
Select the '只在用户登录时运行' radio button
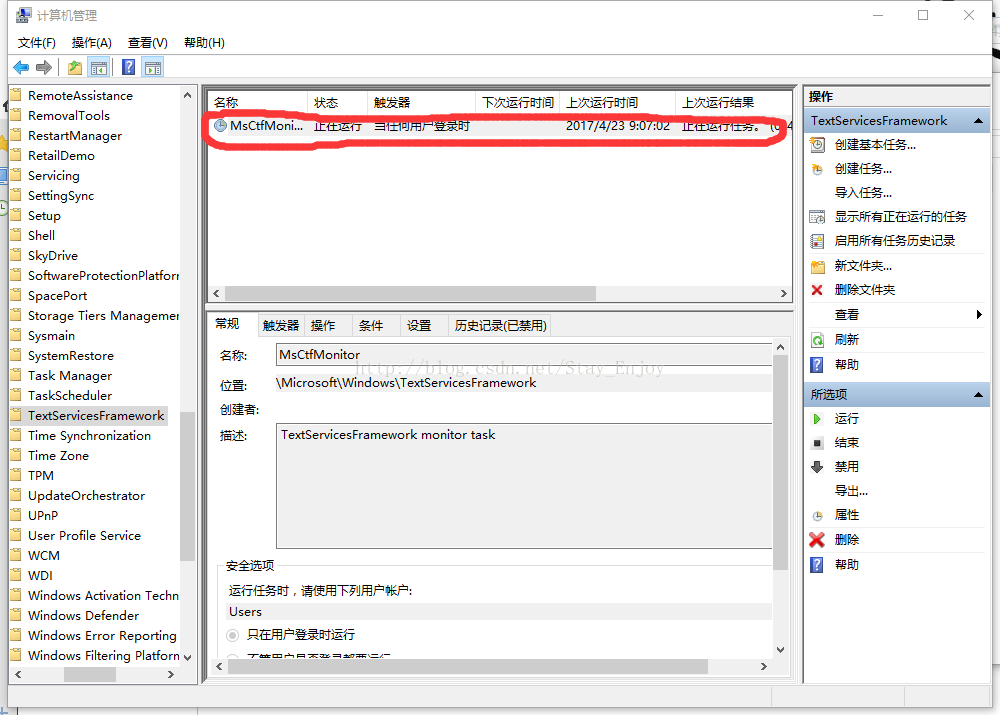[233, 635]
